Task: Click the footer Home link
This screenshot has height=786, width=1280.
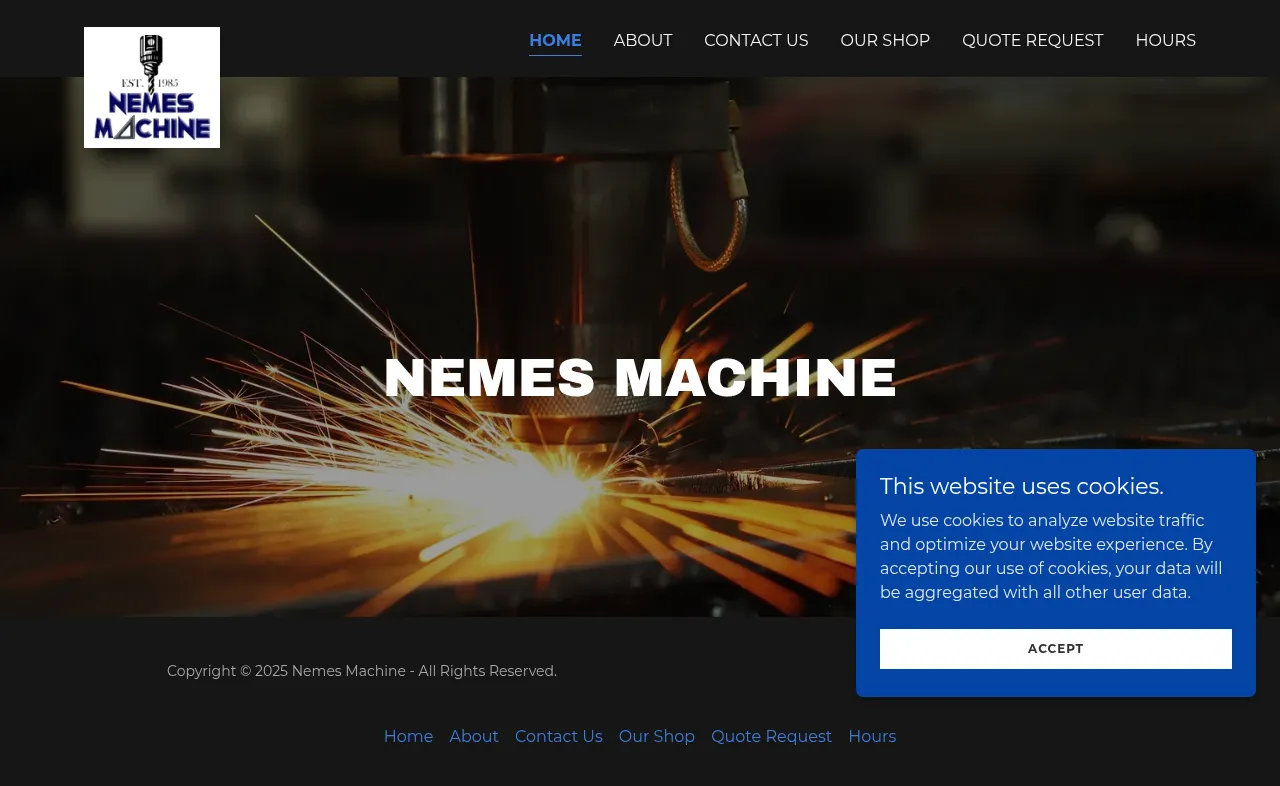Action: coord(408,737)
